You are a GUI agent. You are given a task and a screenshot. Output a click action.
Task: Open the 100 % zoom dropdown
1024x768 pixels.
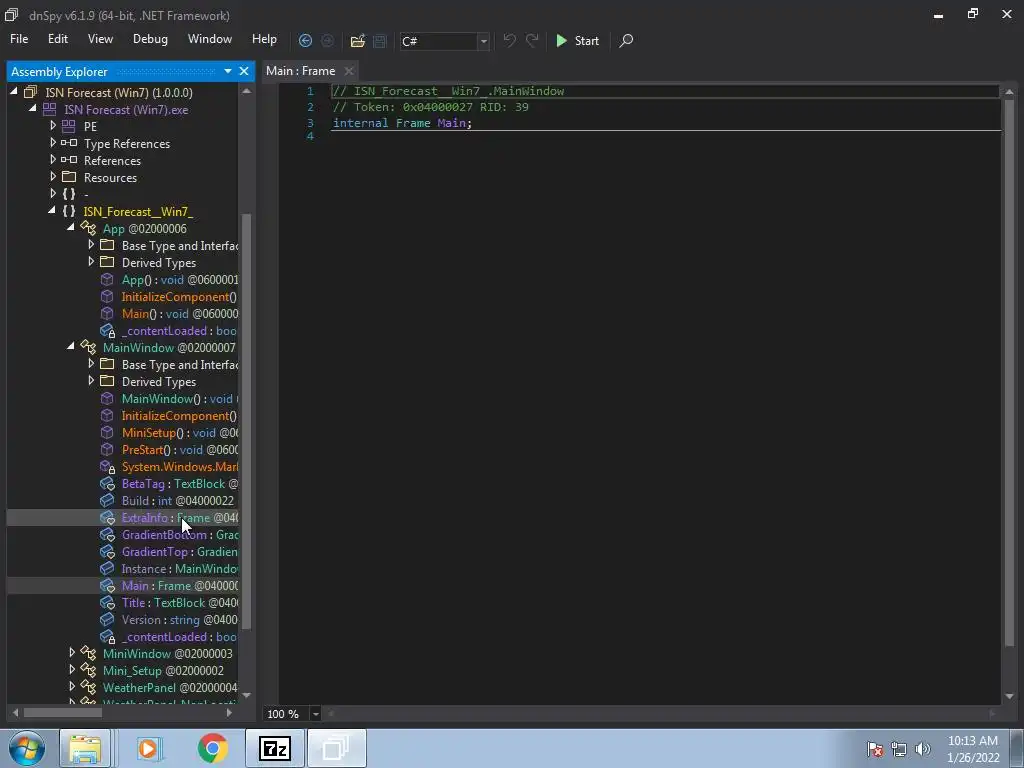(x=315, y=714)
